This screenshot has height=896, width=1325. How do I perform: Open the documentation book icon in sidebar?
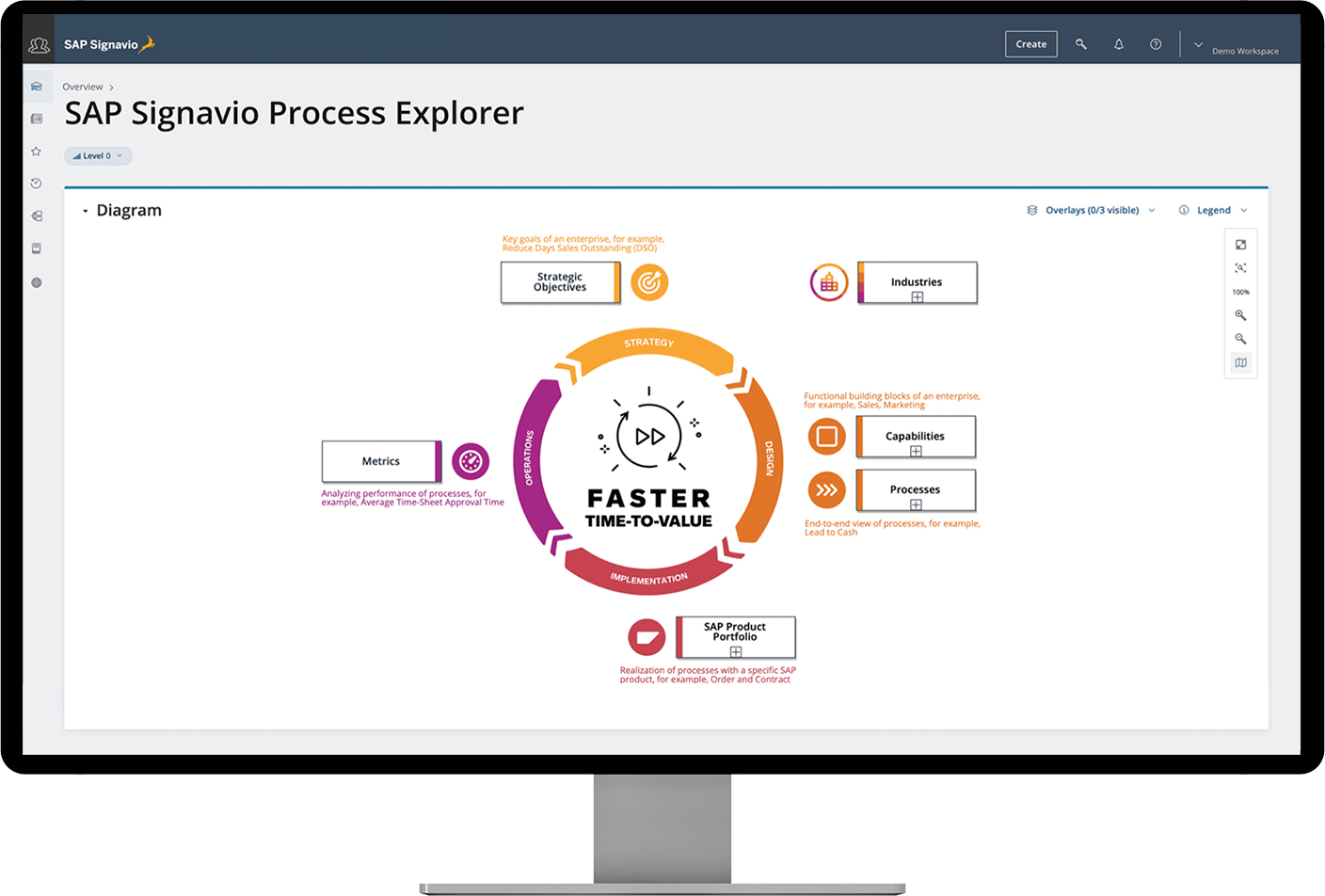(x=36, y=248)
